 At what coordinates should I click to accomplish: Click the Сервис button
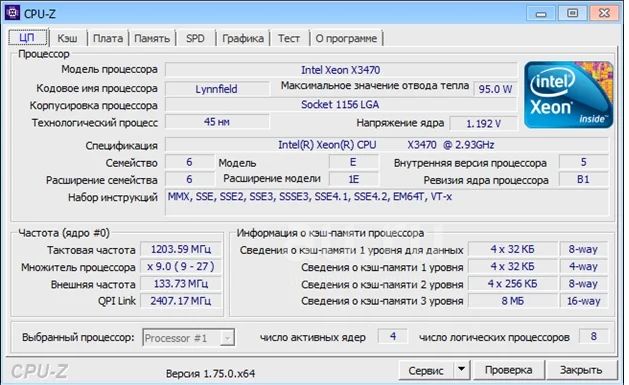426,370
